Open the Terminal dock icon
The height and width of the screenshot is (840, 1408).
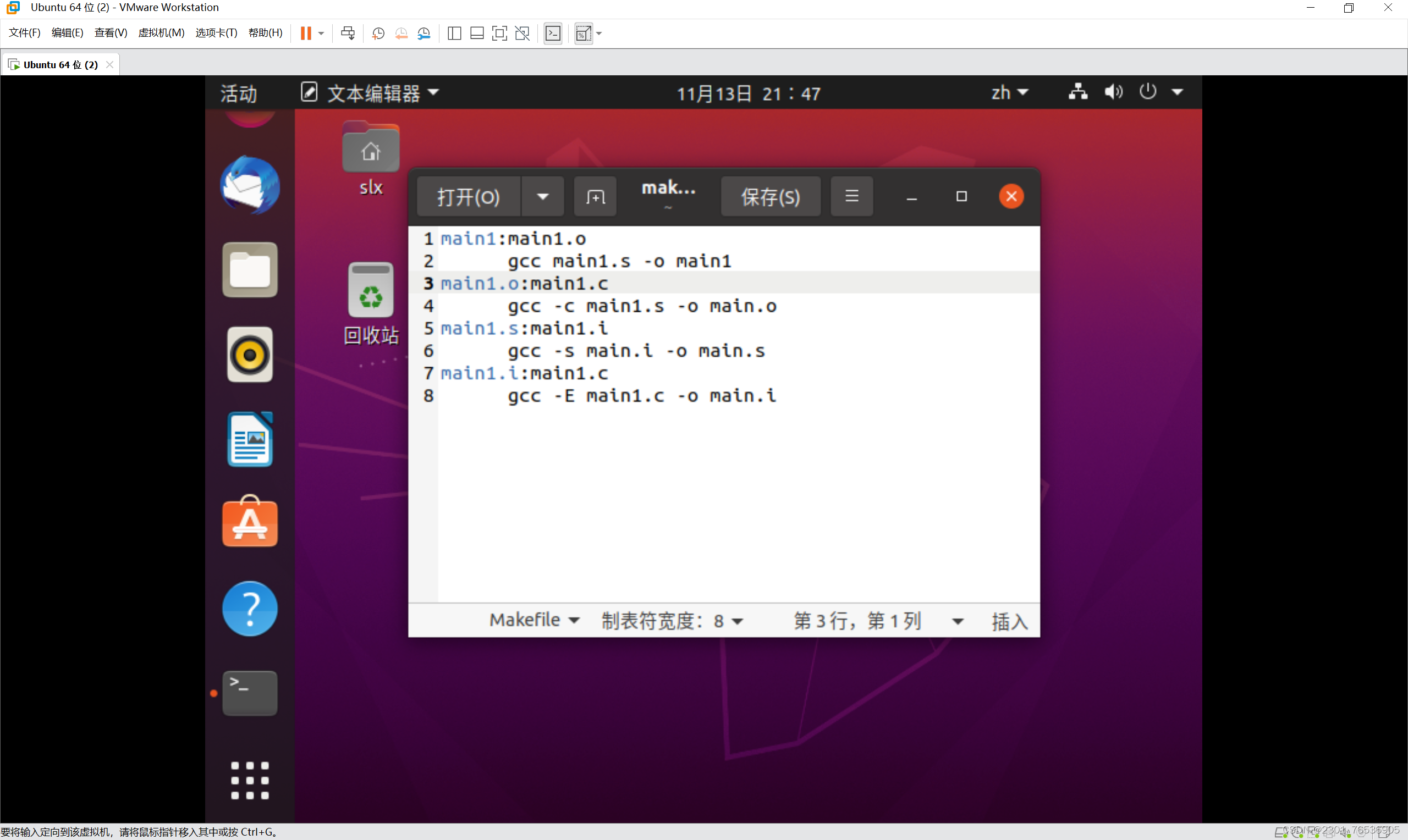click(250, 693)
